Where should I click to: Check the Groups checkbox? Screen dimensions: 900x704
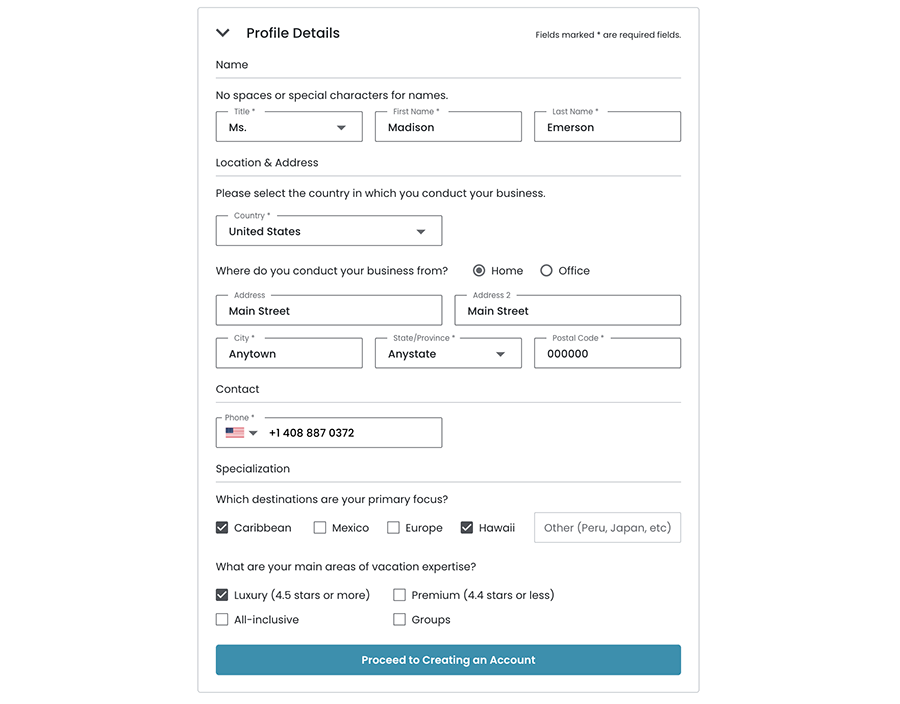tap(399, 620)
